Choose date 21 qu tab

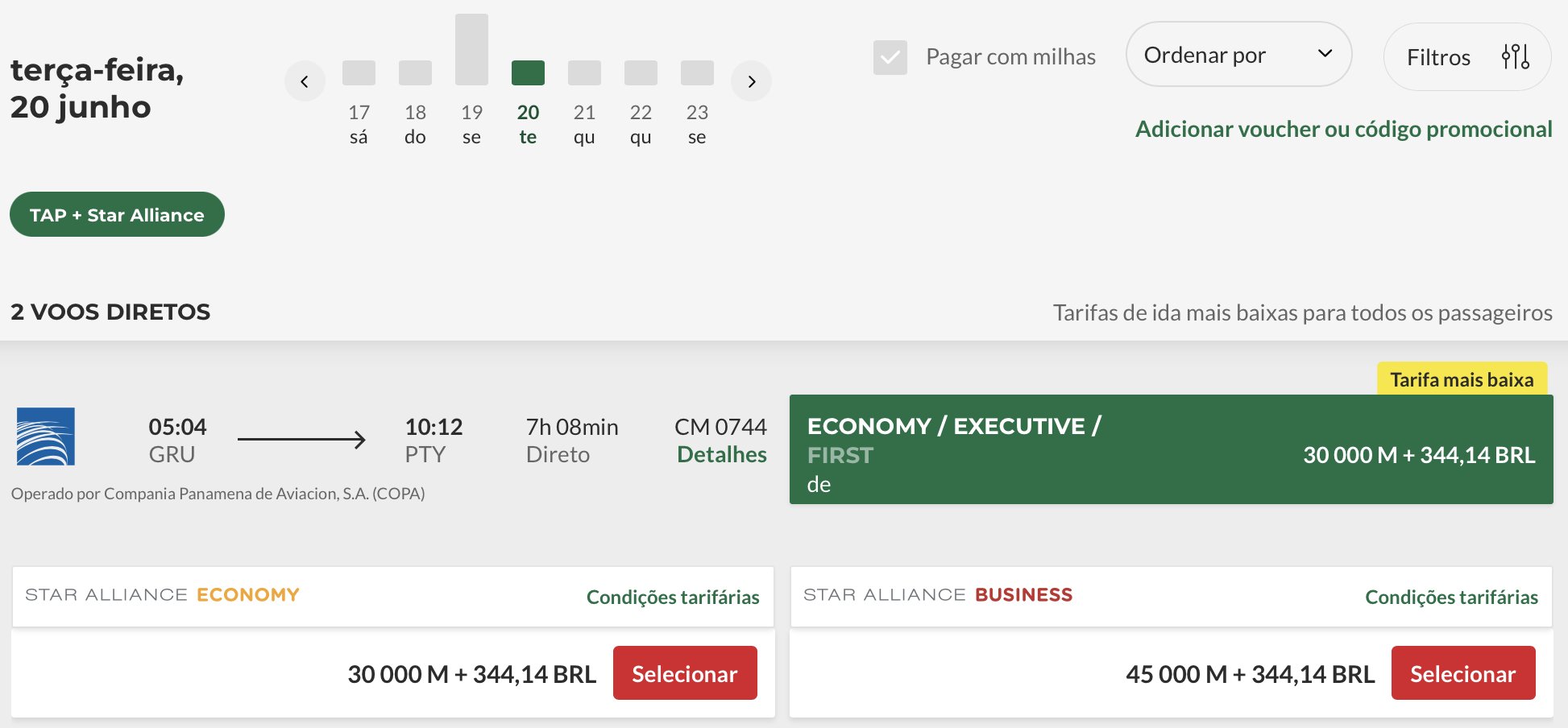tap(584, 124)
